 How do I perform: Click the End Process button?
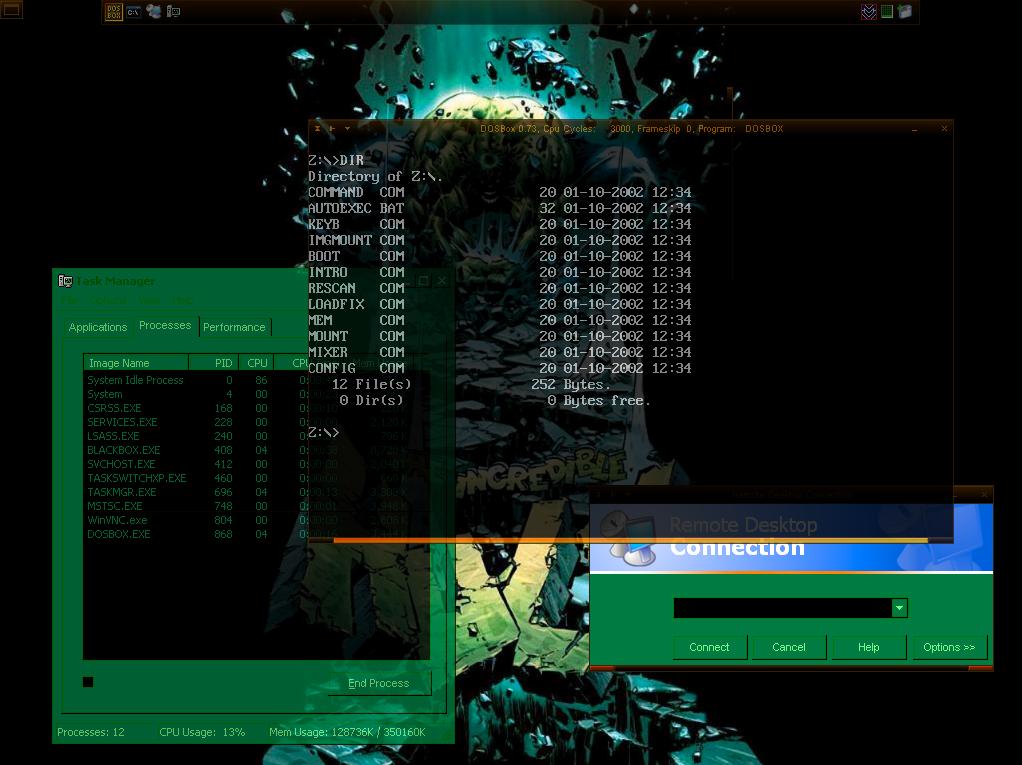[379, 683]
